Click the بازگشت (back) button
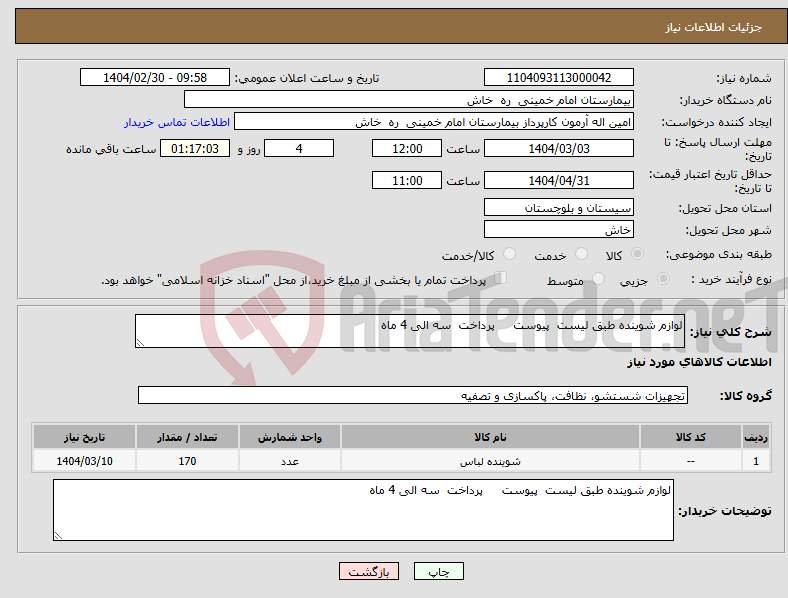788x598 pixels. (369, 571)
